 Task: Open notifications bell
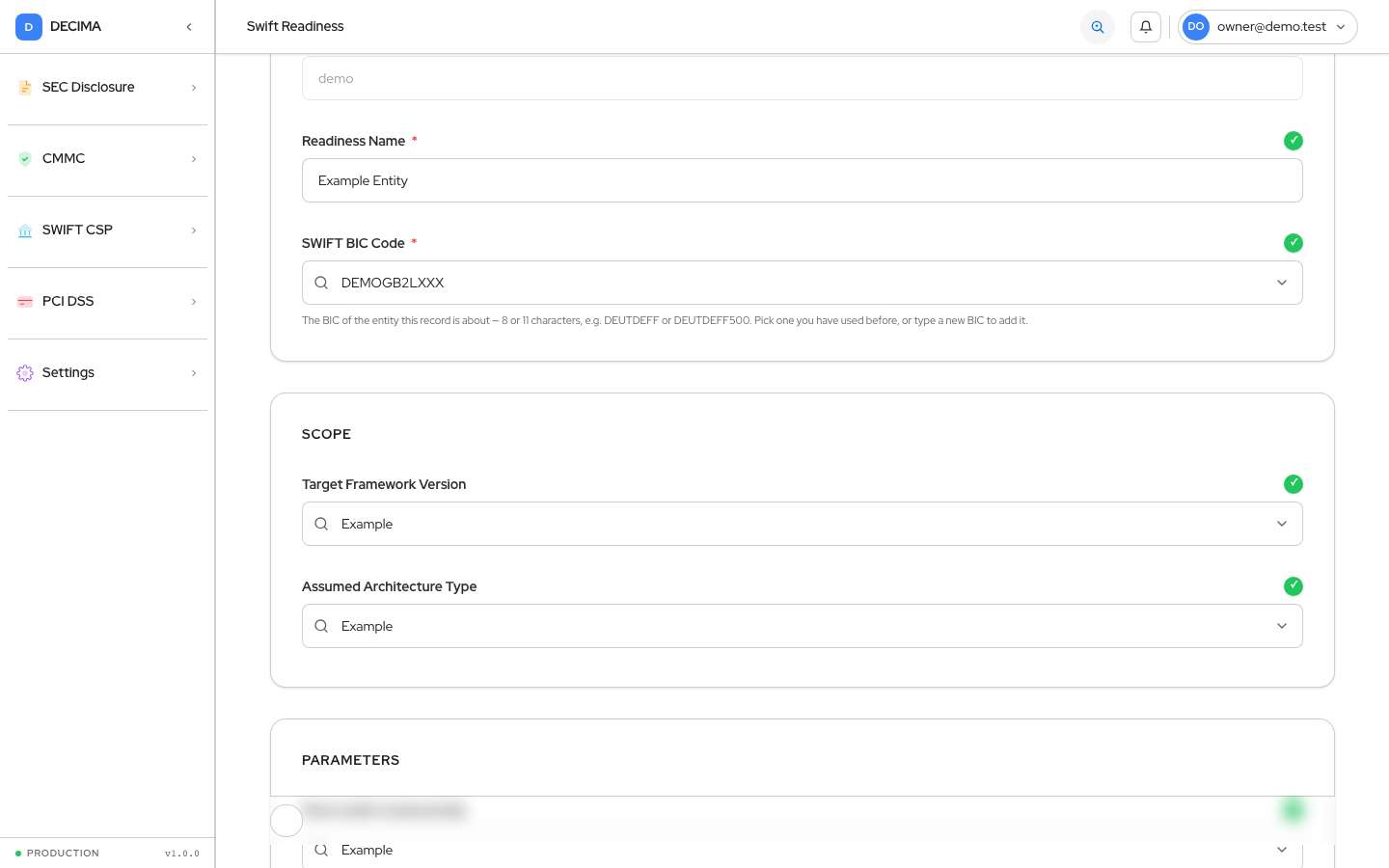point(1146,27)
